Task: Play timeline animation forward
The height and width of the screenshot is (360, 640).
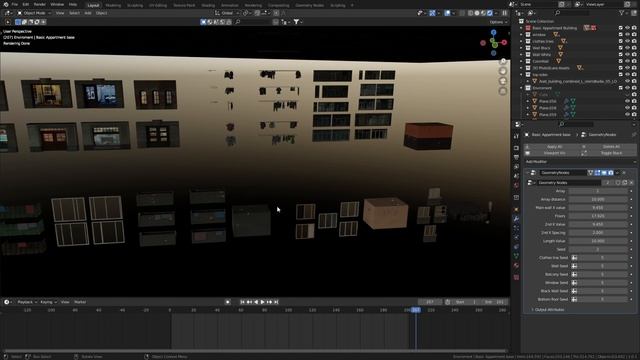Action: click(x=262, y=302)
